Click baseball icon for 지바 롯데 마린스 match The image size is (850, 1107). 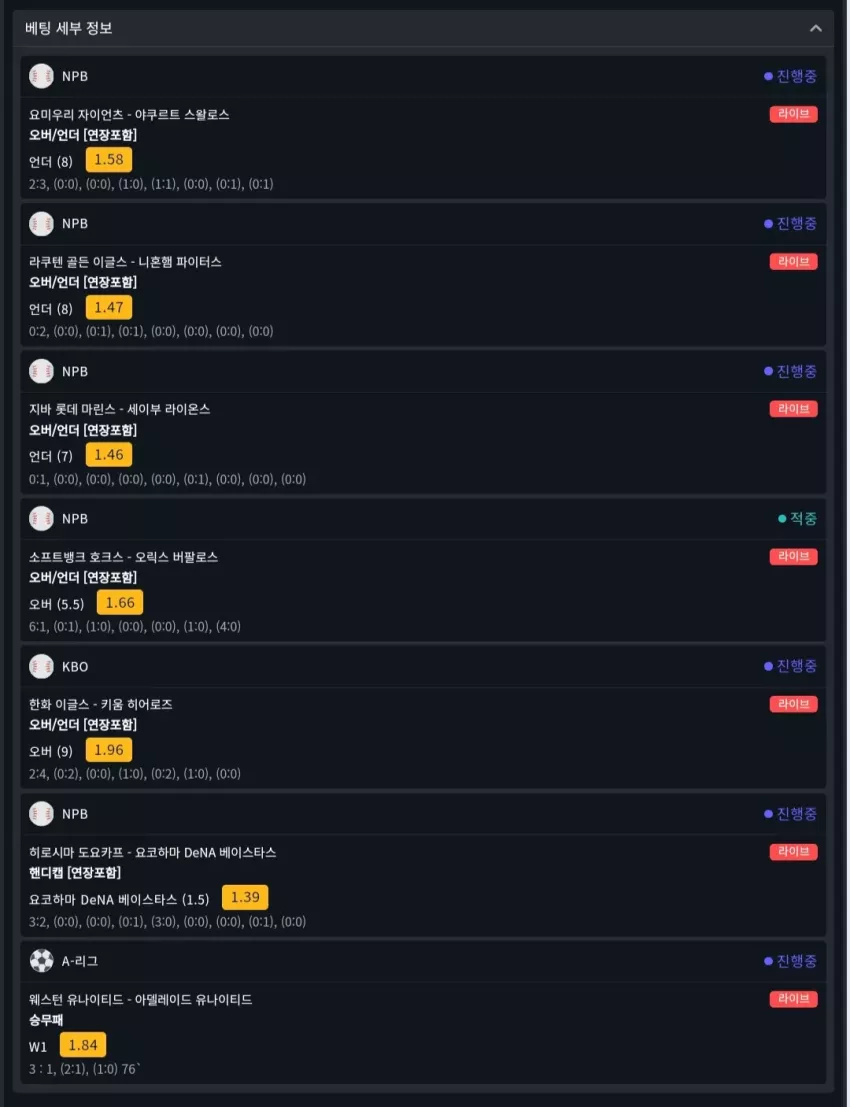click(41, 371)
